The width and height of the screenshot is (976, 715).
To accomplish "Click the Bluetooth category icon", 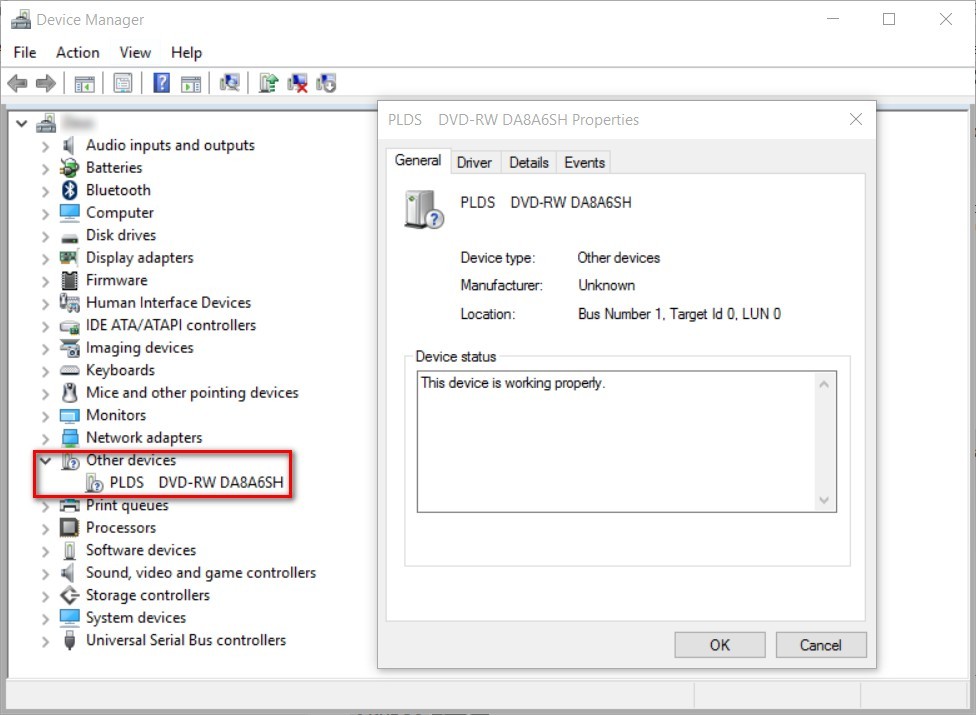I will point(69,190).
